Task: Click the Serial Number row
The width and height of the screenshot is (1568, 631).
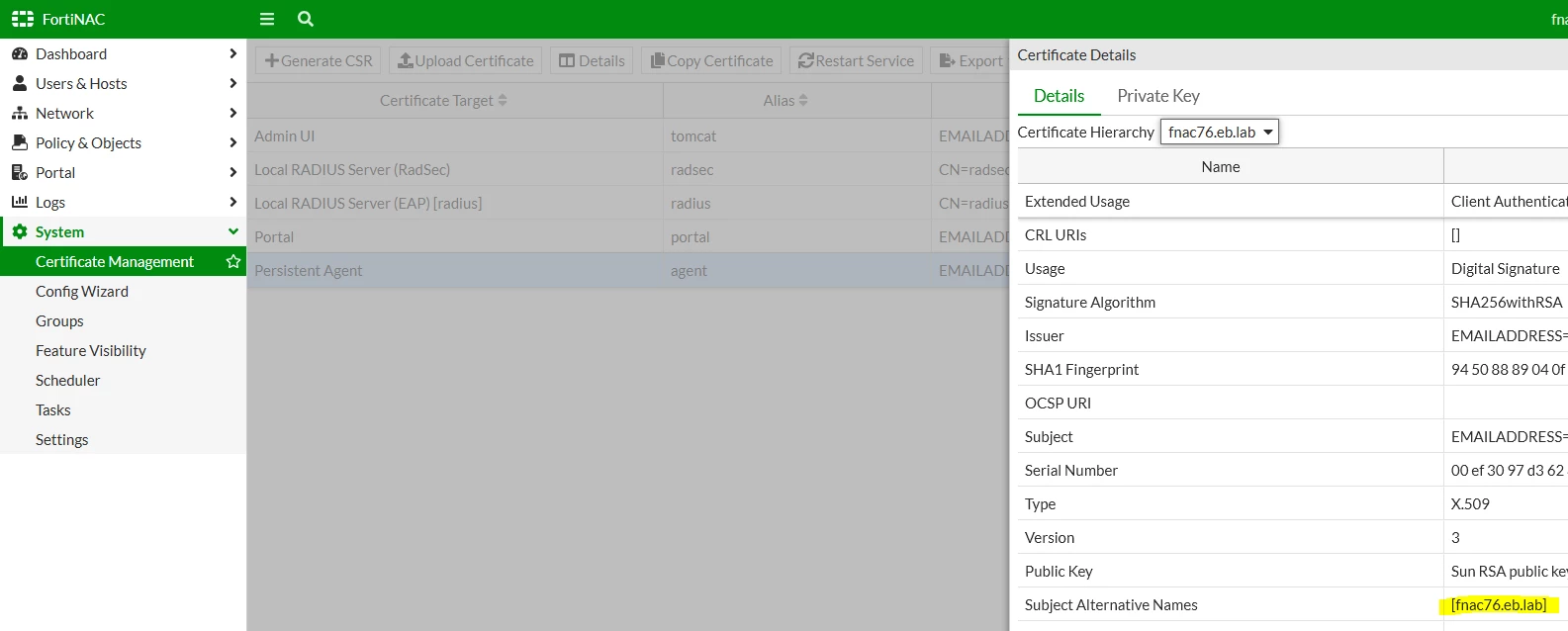Action: (x=1293, y=470)
